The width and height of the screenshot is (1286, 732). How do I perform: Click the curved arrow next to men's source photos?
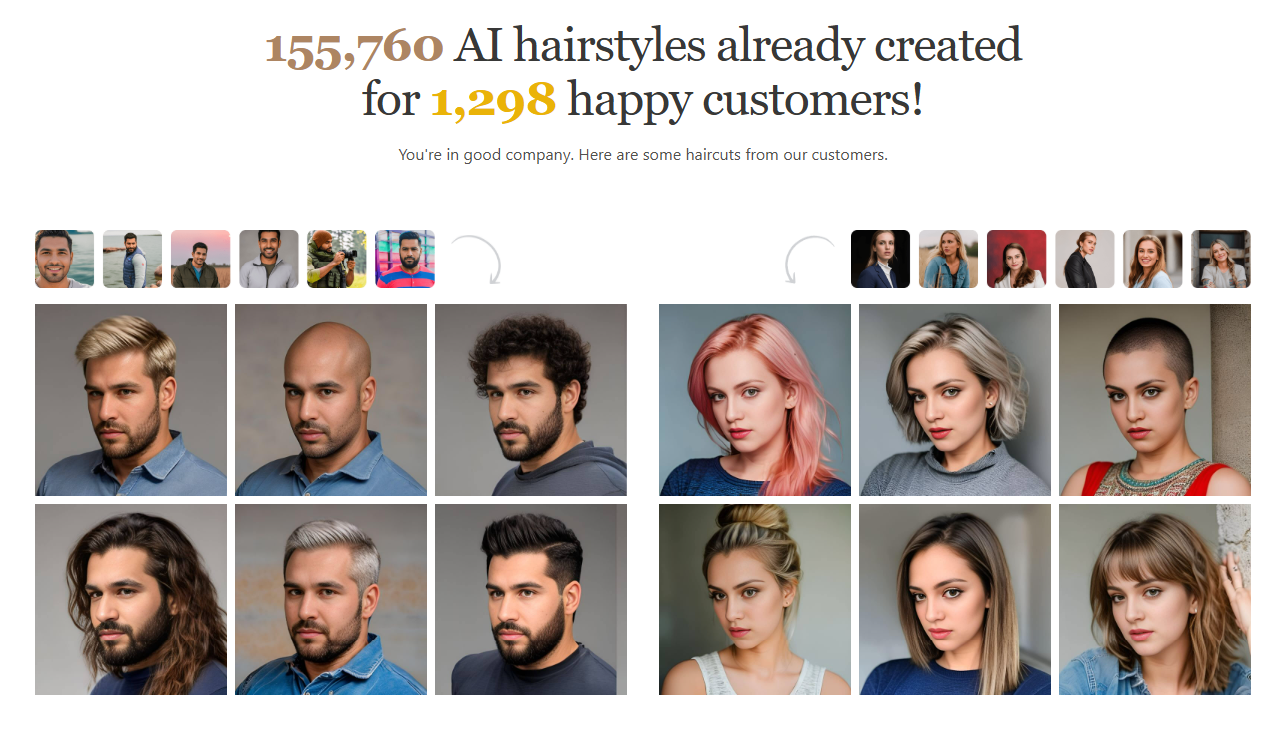476,260
